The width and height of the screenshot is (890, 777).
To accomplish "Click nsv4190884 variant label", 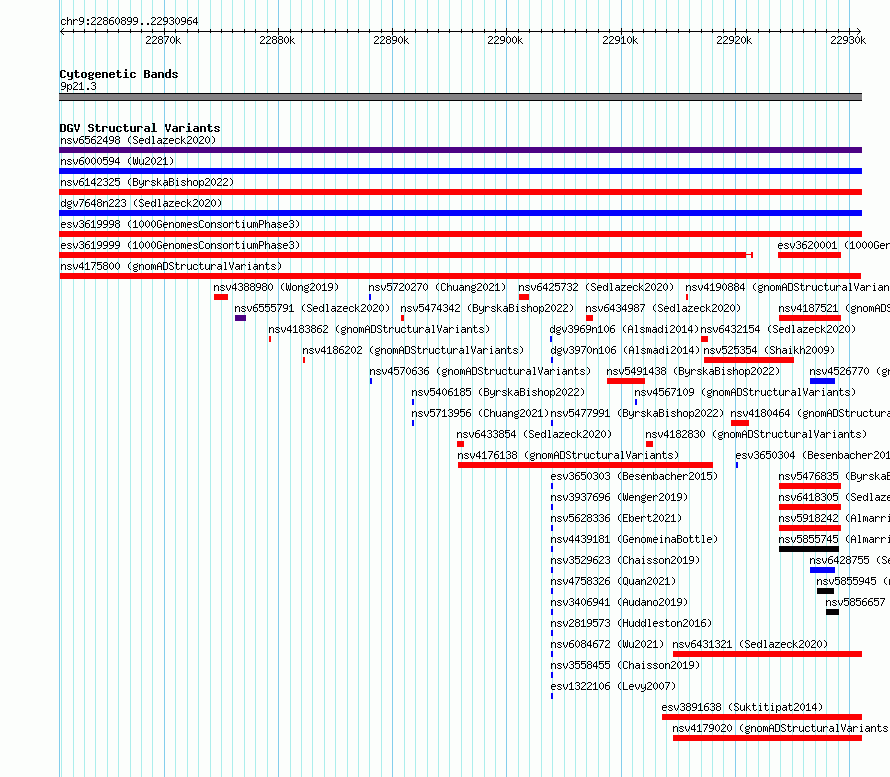I will [787, 287].
